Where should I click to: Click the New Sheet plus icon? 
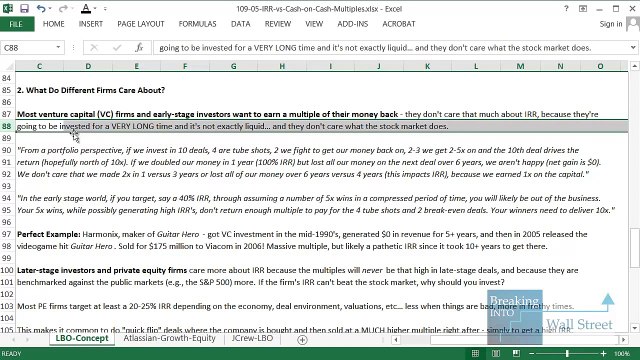pyautogui.click(x=302, y=340)
